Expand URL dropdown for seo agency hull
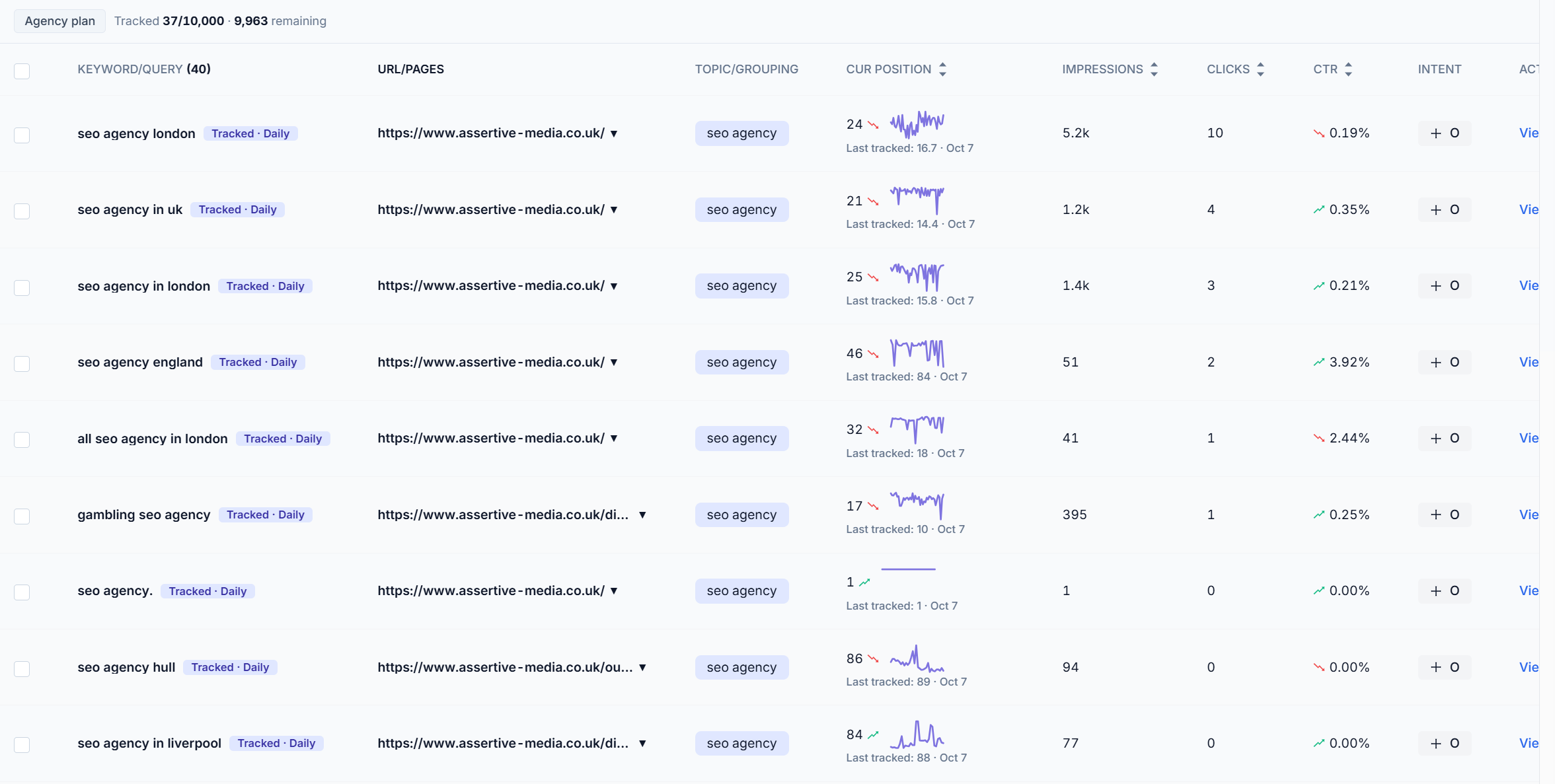1555x784 pixels. tap(642, 667)
